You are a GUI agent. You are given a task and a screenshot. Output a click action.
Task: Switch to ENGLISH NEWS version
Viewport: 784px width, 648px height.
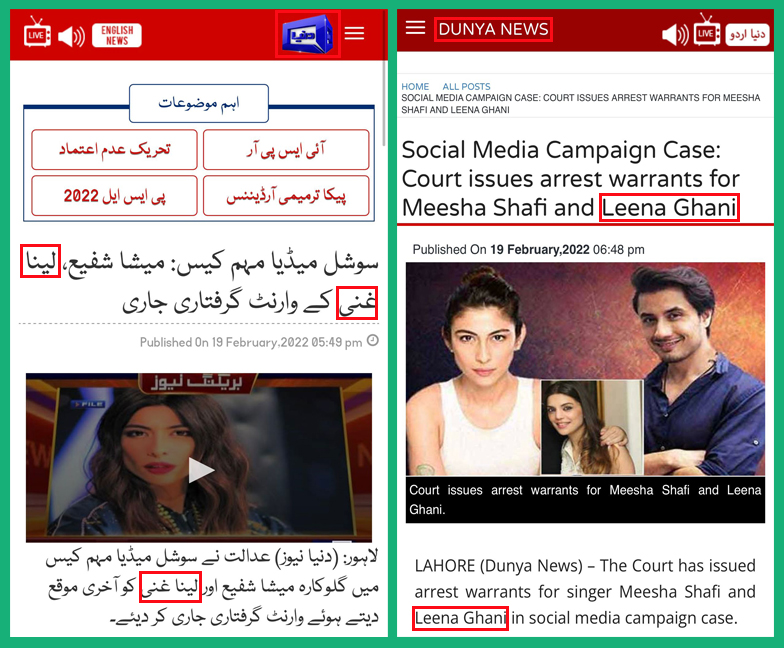(x=116, y=36)
